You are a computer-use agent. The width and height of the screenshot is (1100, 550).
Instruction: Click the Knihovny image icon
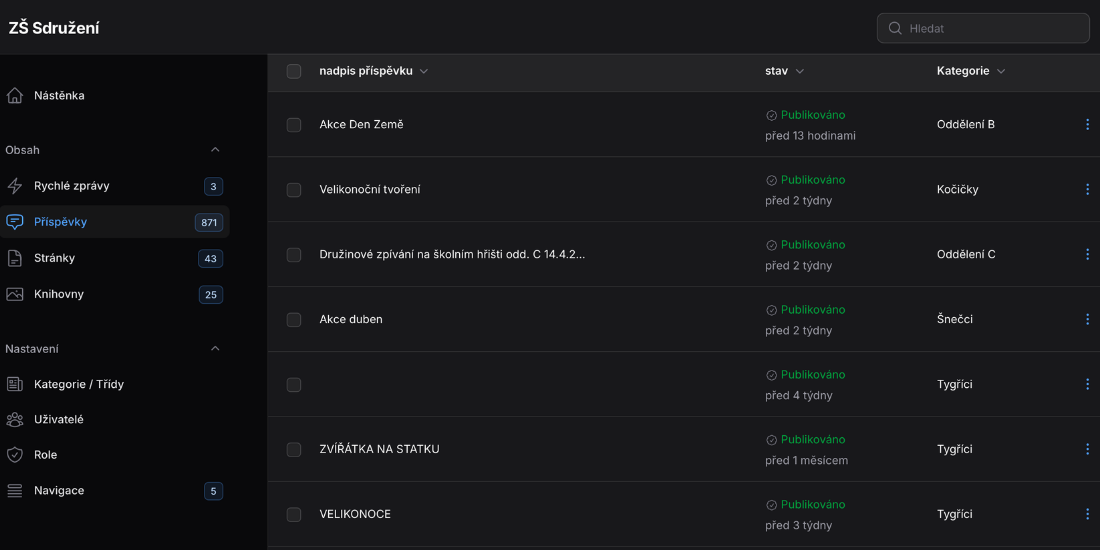pyautogui.click(x=15, y=294)
